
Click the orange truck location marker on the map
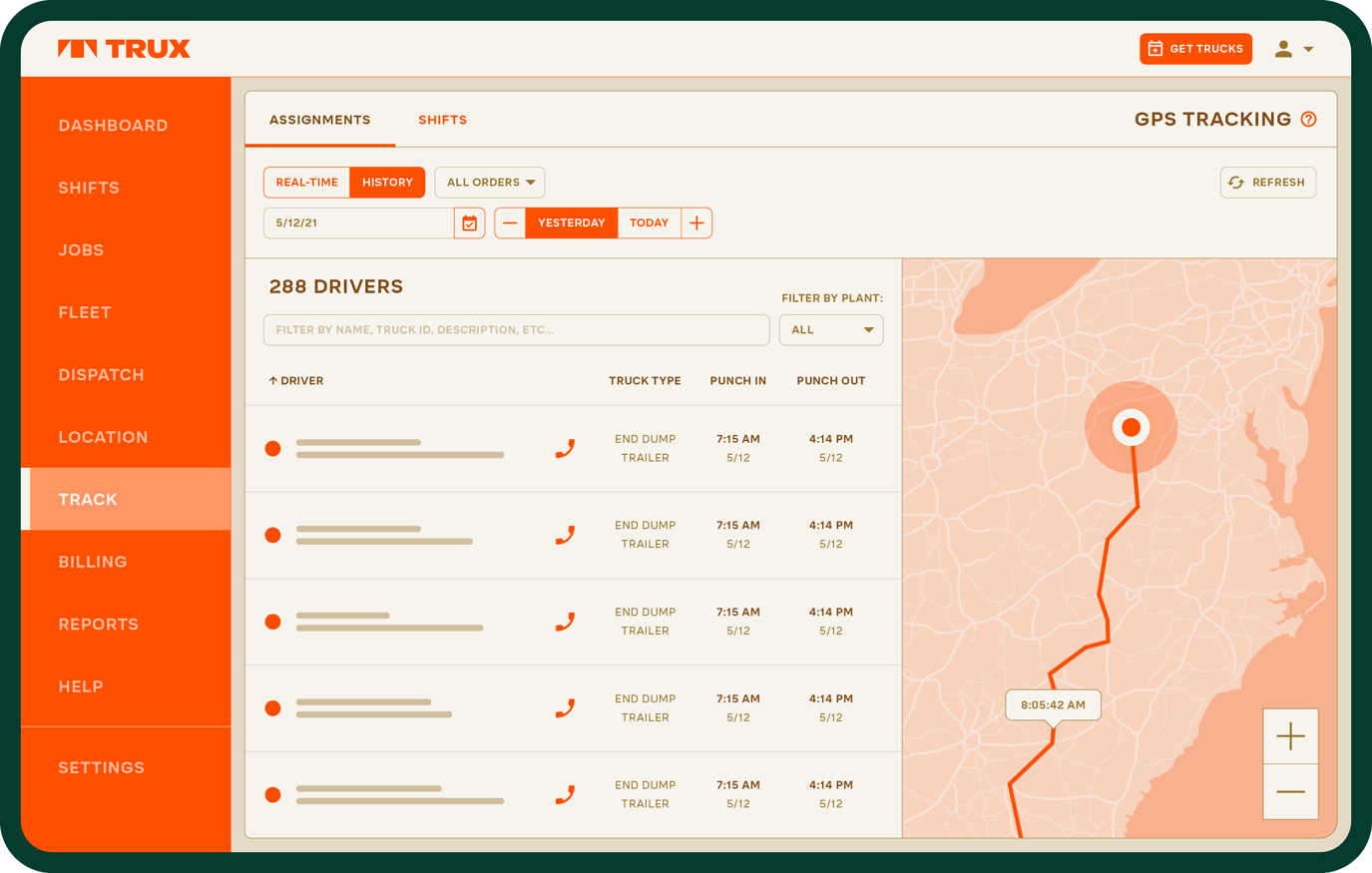(1131, 426)
